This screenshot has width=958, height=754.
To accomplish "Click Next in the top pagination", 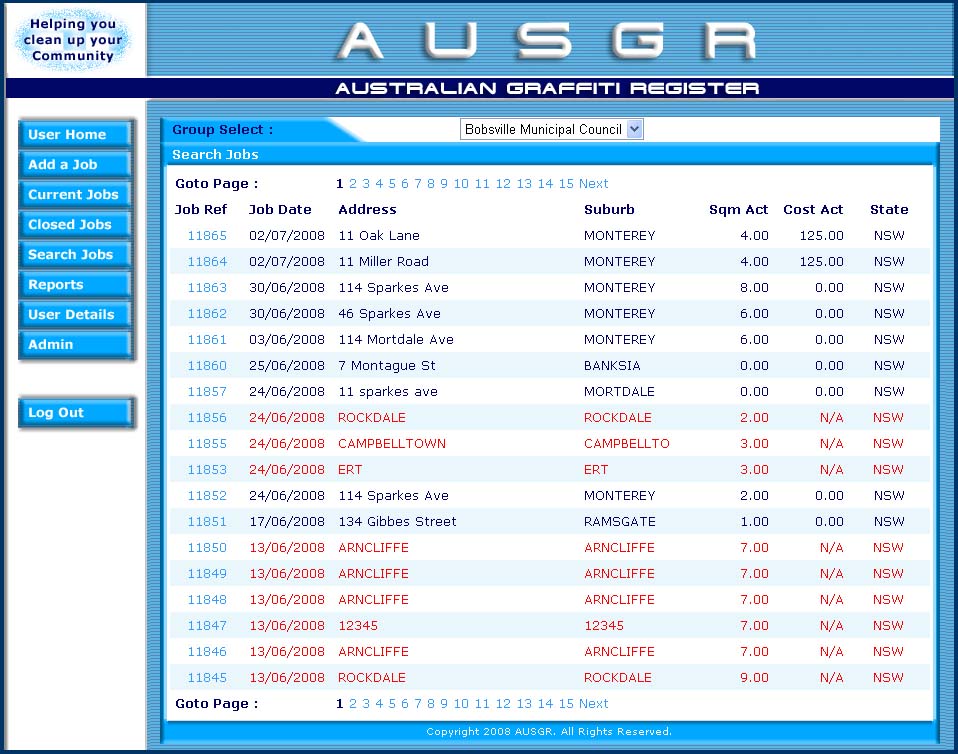I will [x=593, y=184].
